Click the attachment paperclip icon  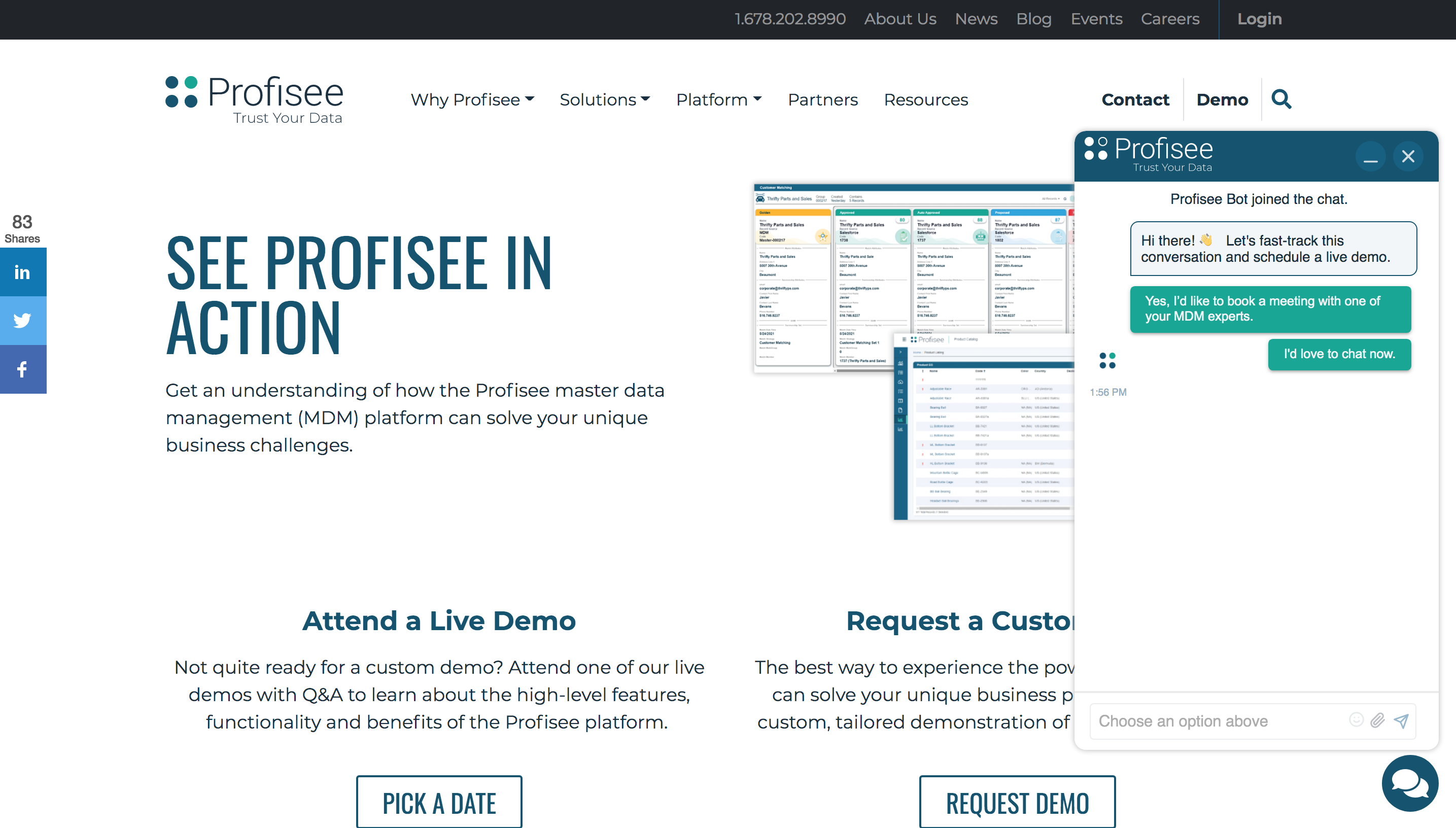1377,720
